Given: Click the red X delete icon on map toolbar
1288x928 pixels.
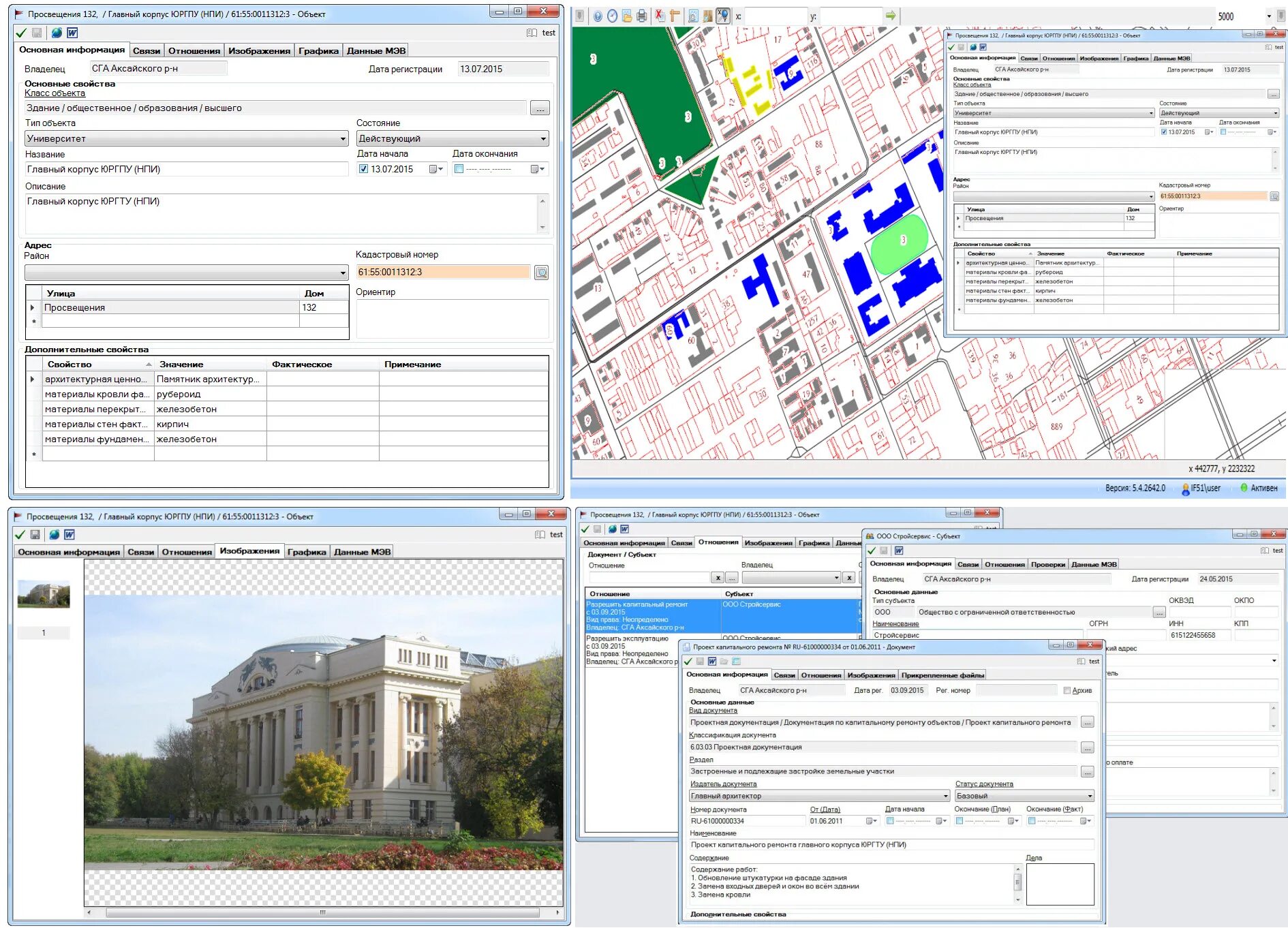Looking at the screenshot, I should [x=659, y=16].
